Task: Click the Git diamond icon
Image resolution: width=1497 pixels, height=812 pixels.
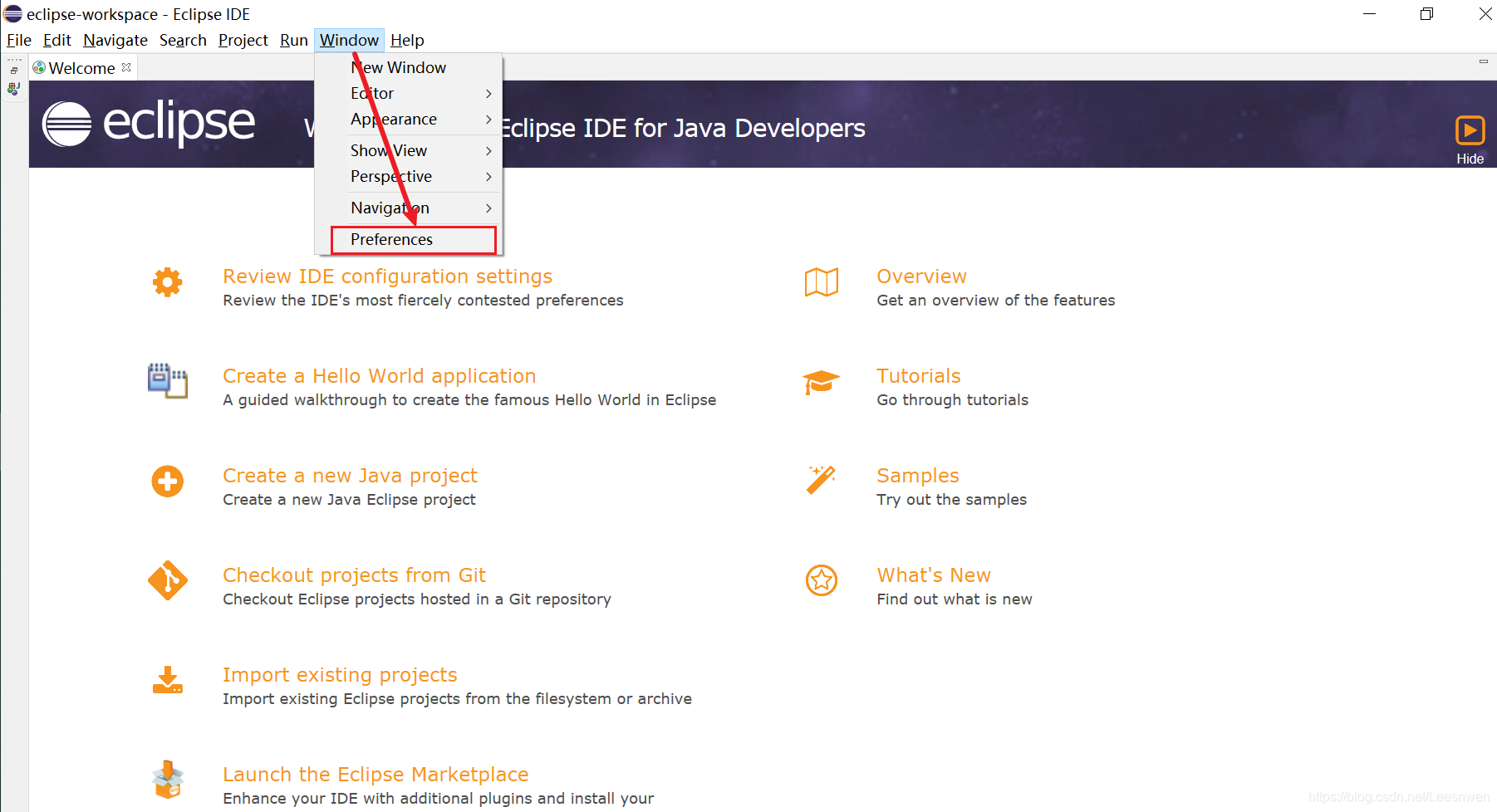Action: pyautogui.click(x=168, y=580)
